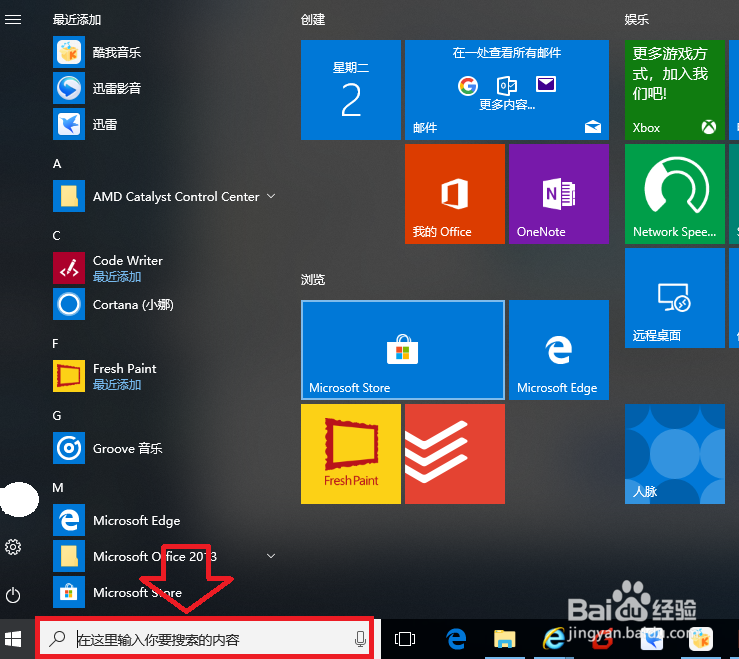Open the 人脉 people tile
This screenshot has width=739, height=659.
tap(674, 454)
